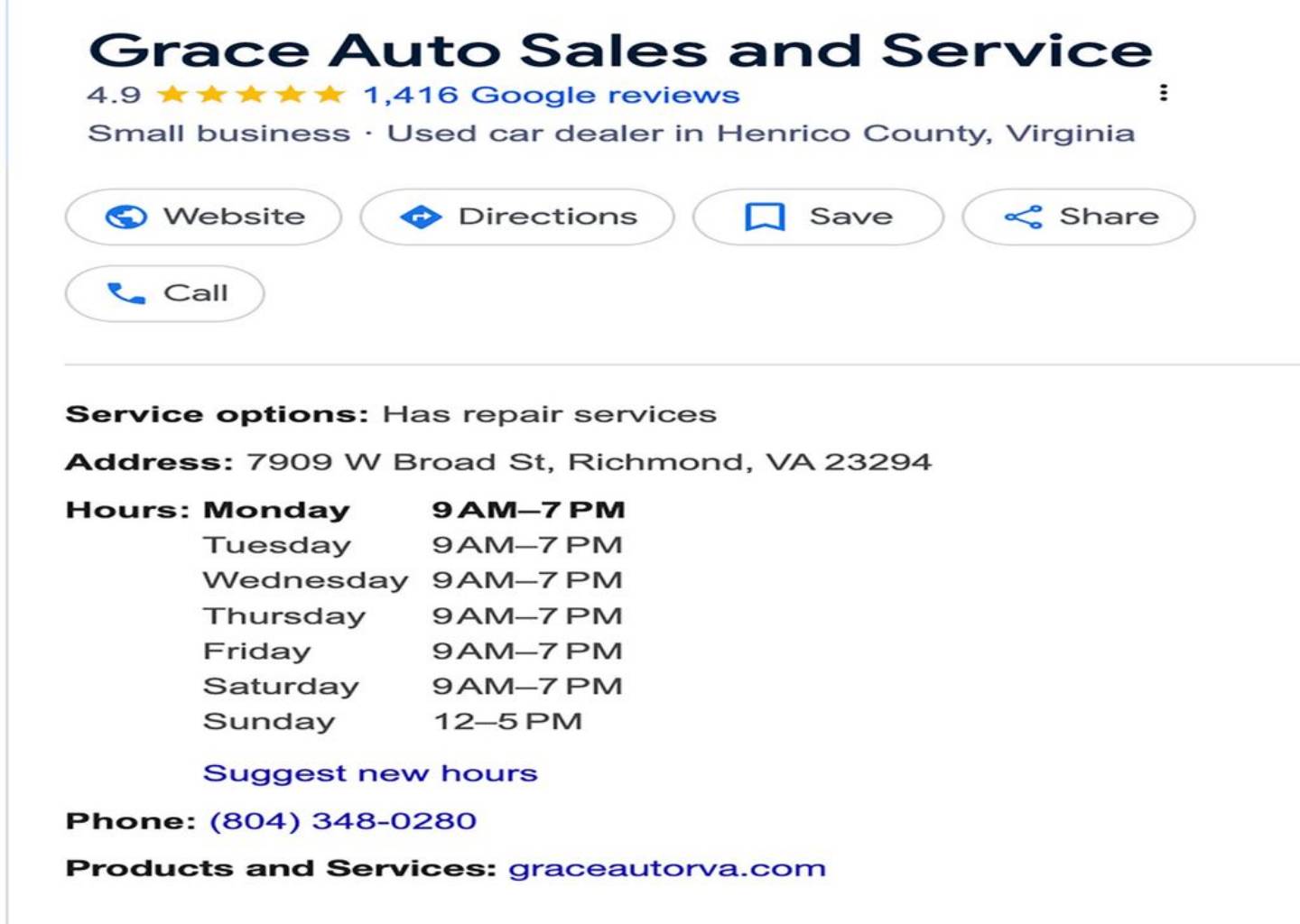Open the three-dot more options menu
This screenshot has height=924, width=1300.
pyautogui.click(x=1164, y=93)
